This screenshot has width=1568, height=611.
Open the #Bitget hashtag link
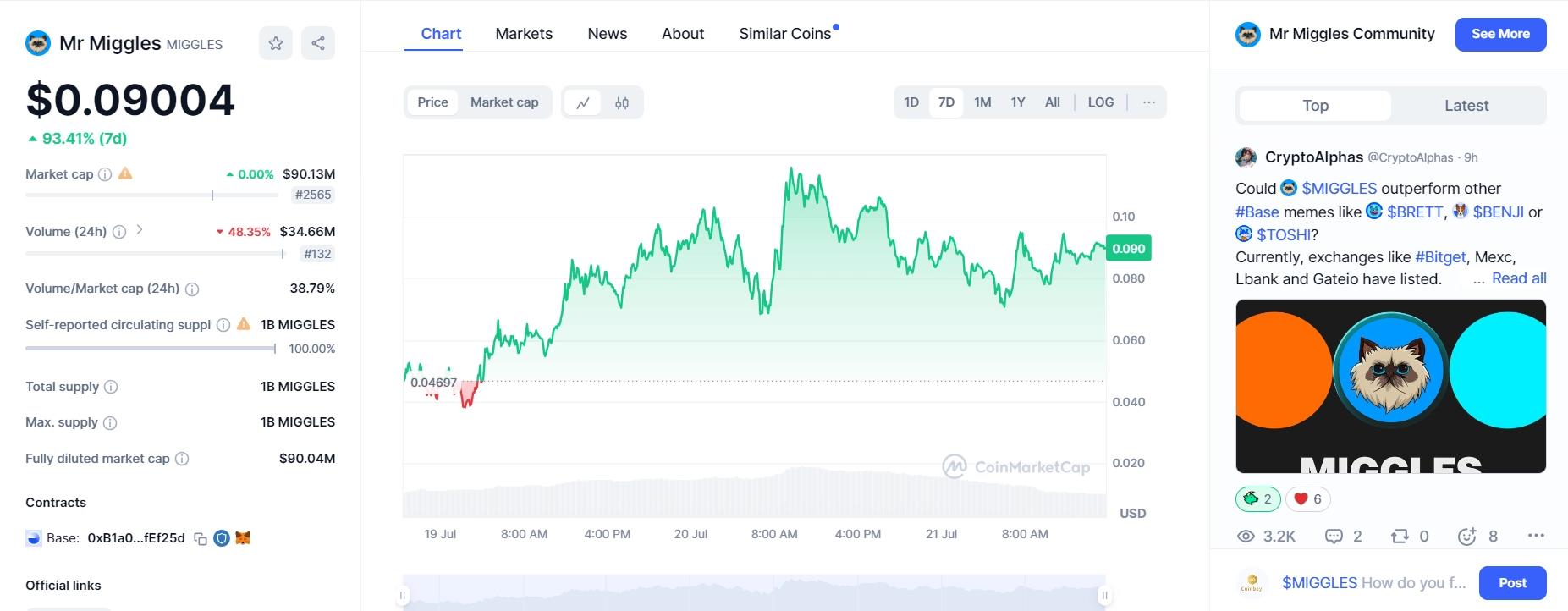pyautogui.click(x=1440, y=256)
